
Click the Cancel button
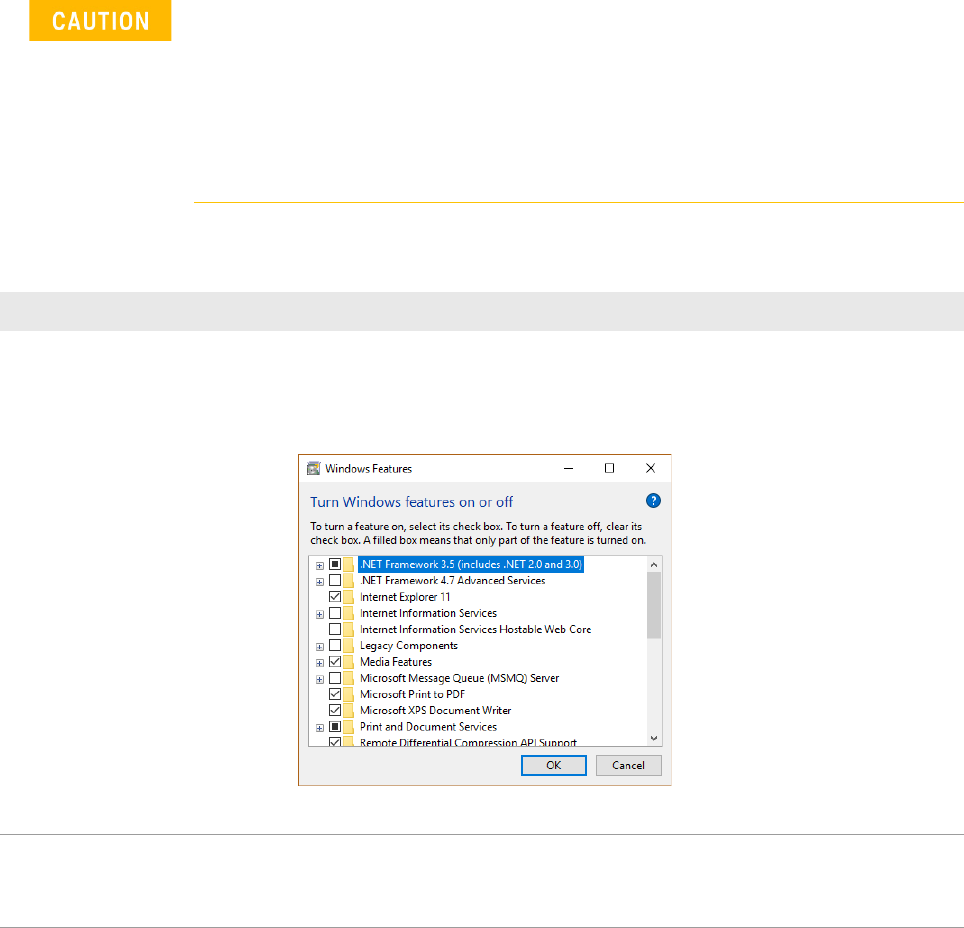tap(628, 765)
